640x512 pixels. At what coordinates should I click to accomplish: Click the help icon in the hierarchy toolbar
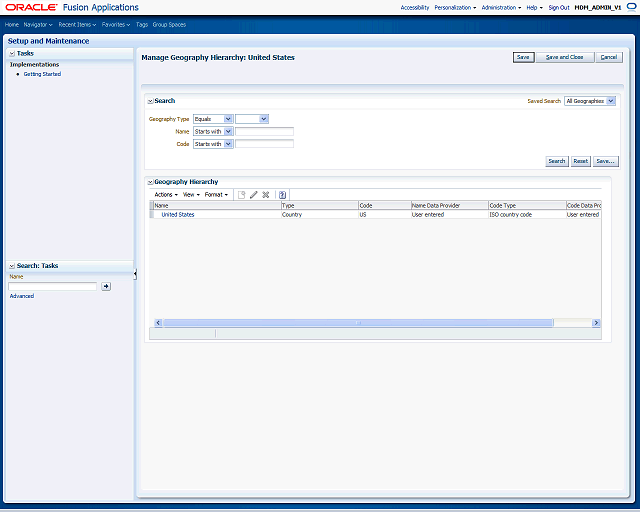pos(282,195)
